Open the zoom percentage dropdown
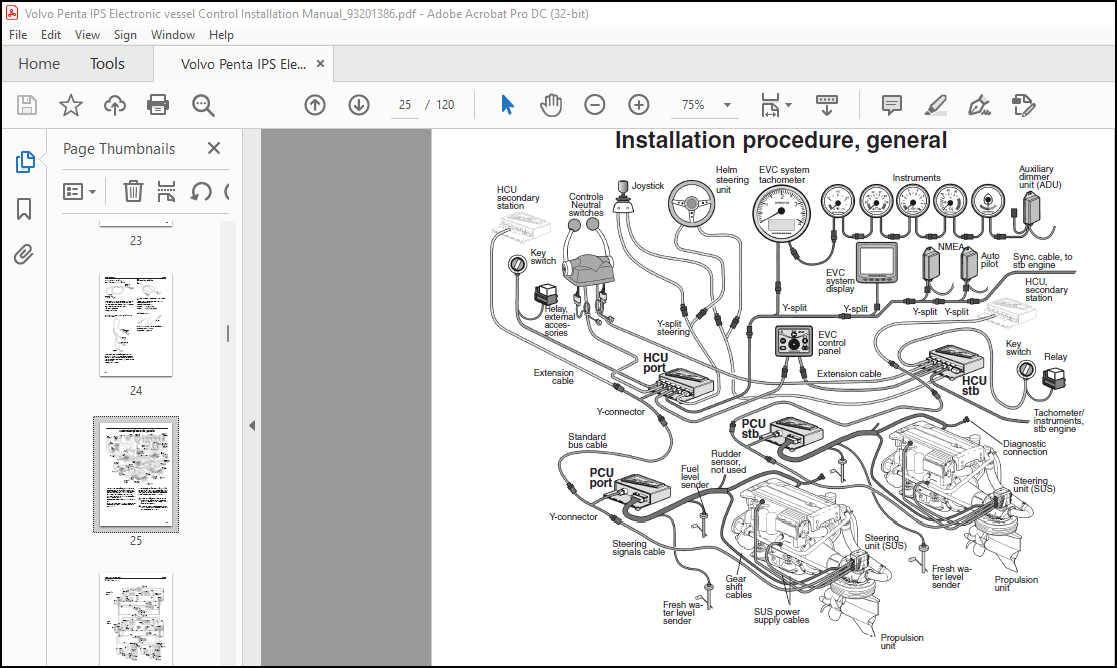Image resolution: width=1117 pixels, height=668 pixels. click(727, 105)
